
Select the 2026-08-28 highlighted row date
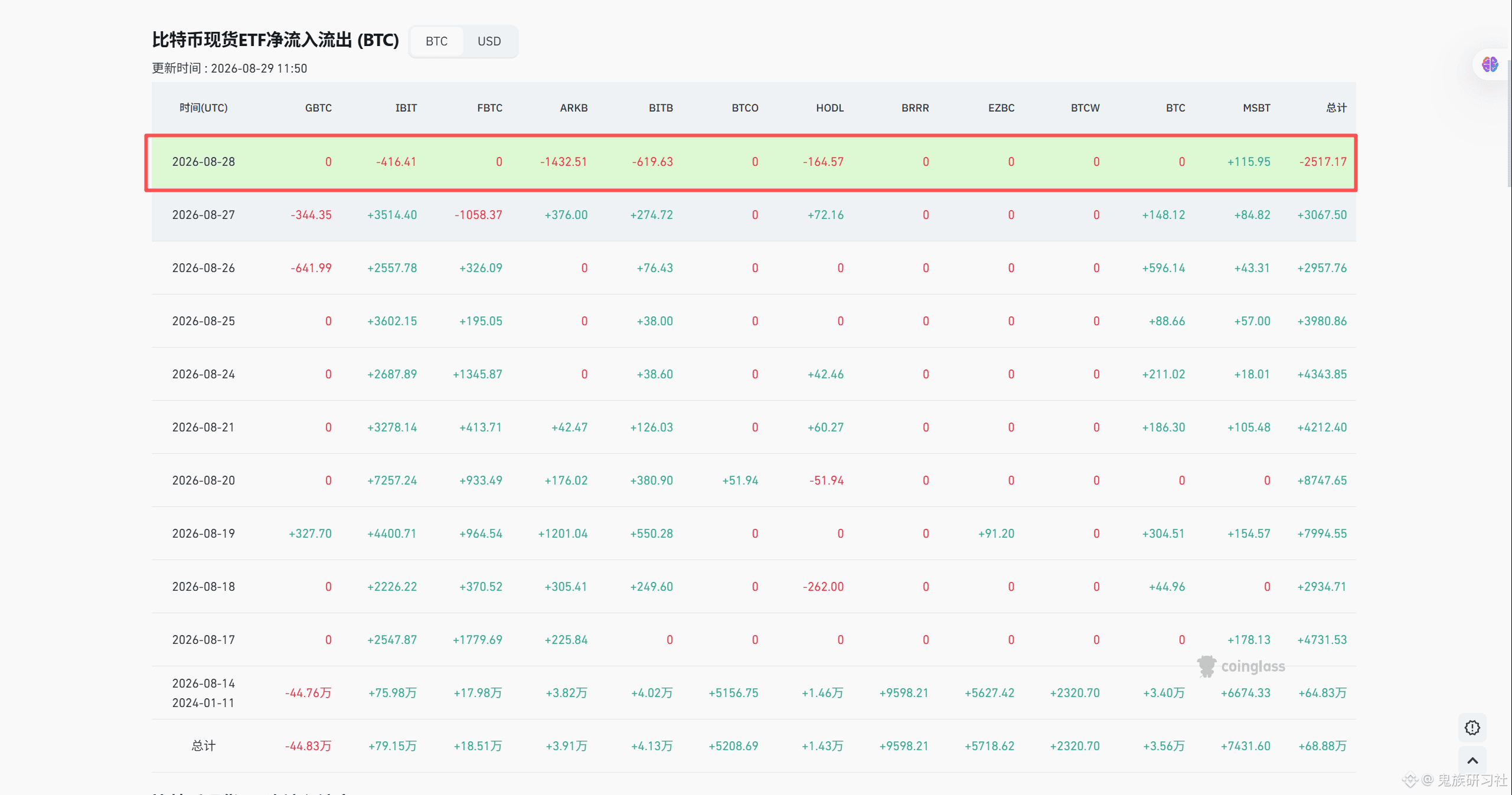pyautogui.click(x=203, y=162)
